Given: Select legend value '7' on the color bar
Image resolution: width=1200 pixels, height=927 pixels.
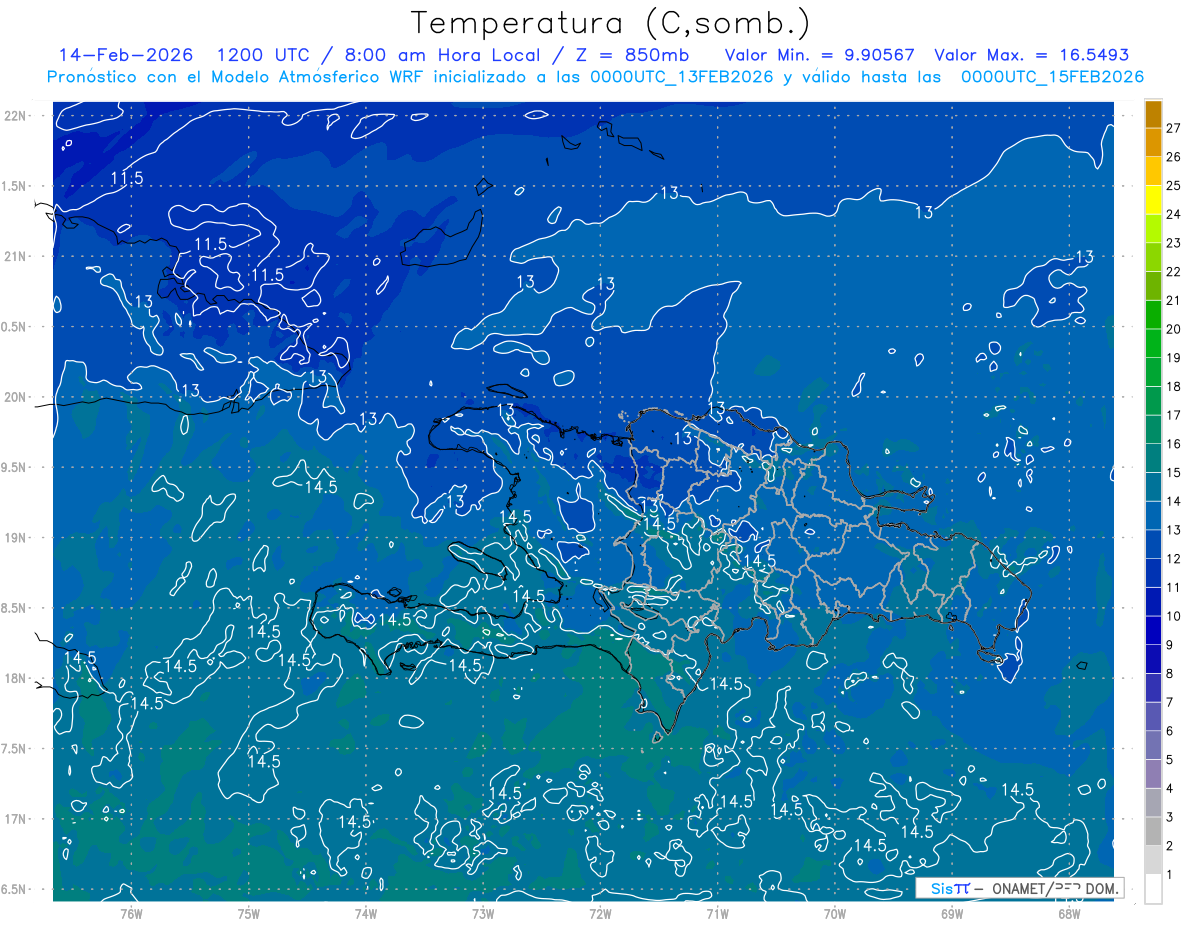Looking at the screenshot, I should 1170,702.
